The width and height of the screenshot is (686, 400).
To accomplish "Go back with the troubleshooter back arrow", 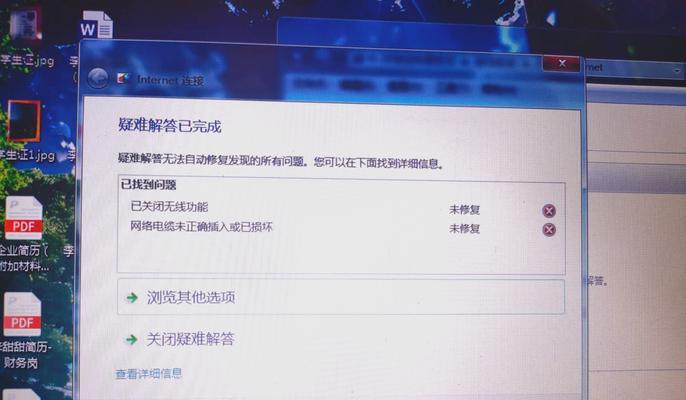I will (x=98, y=78).
